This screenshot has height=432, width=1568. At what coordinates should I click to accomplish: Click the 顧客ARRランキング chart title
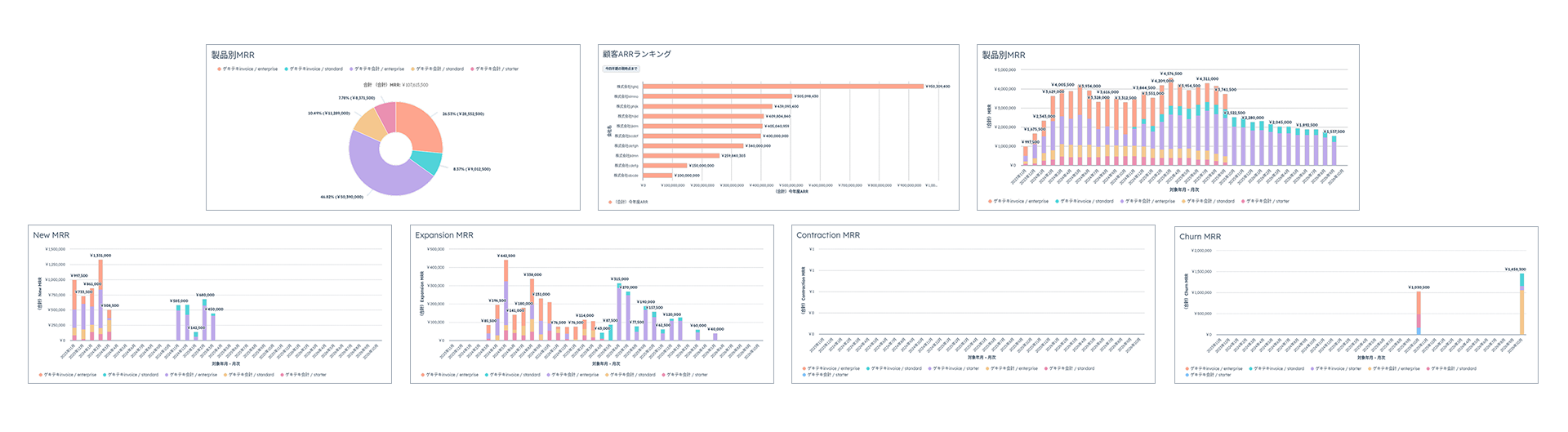pyautogui.click(x=637, y=54)
